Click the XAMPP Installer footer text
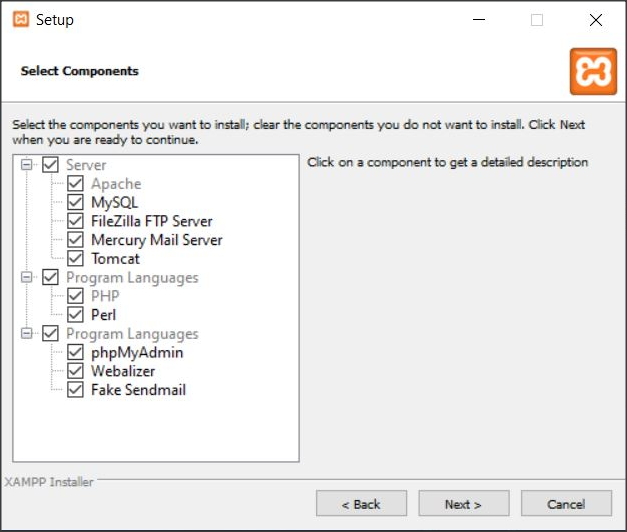627x532 pixels. [49, 482]
